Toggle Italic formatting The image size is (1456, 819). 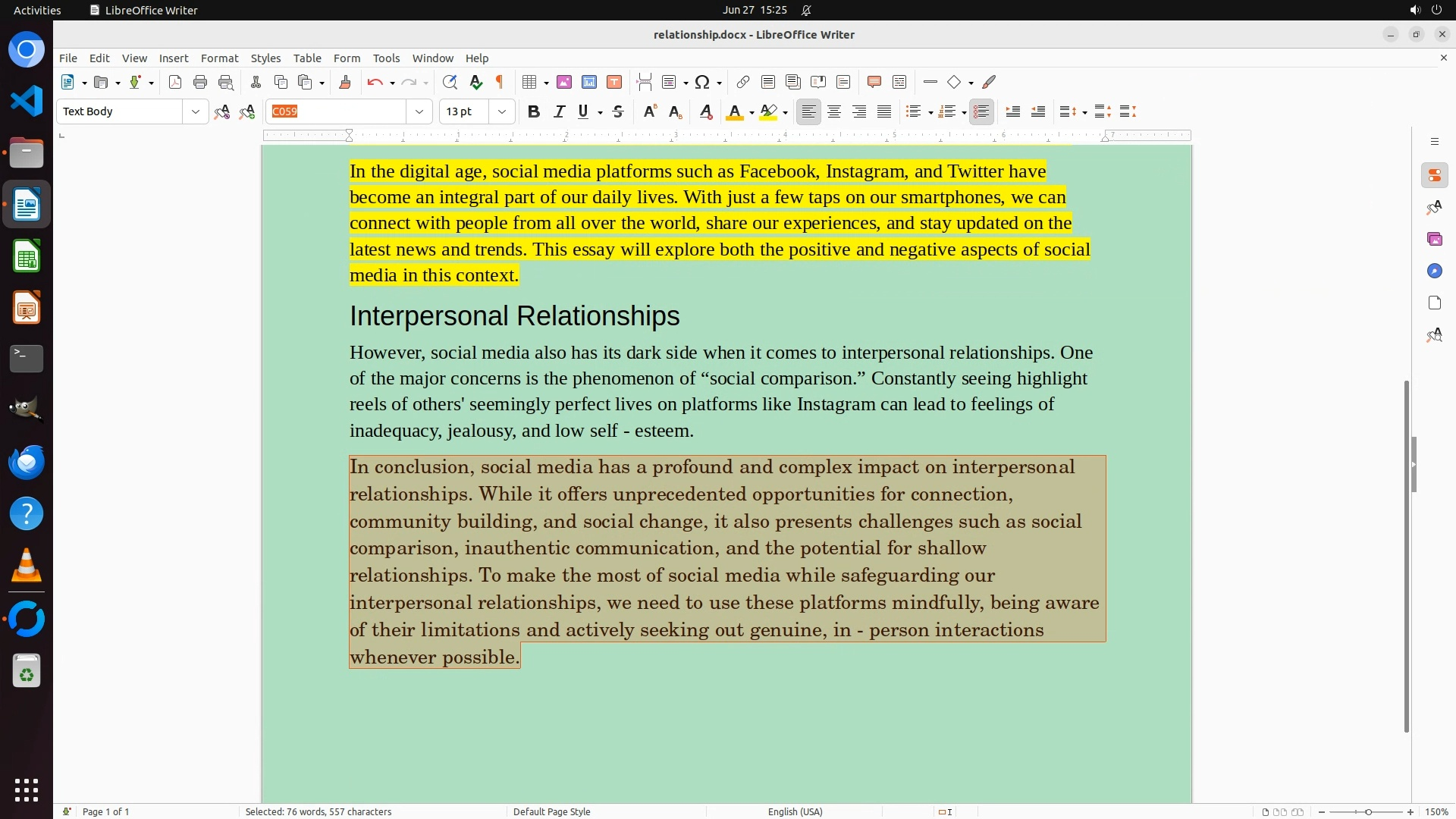[559, 111]
